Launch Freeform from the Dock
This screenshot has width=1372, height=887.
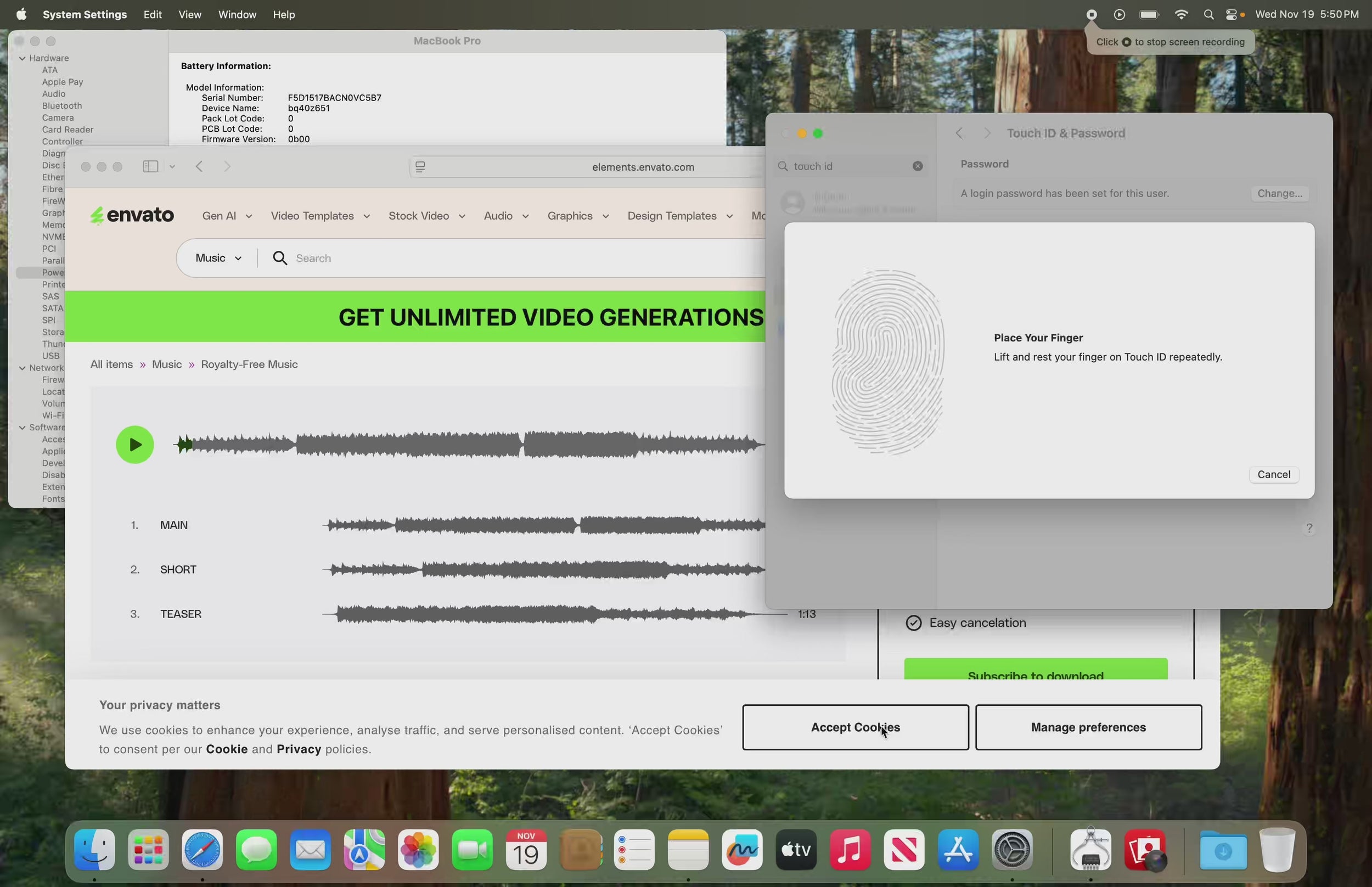click(742, 850)
